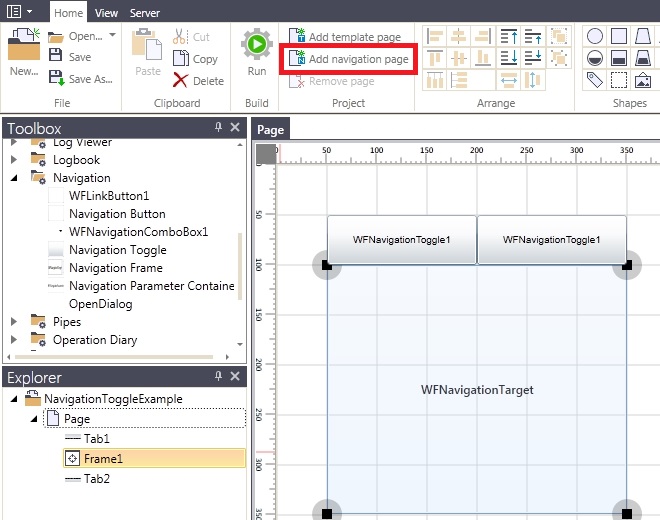Collapse the Navigation toolbox folder

click(x=15, y=178)
